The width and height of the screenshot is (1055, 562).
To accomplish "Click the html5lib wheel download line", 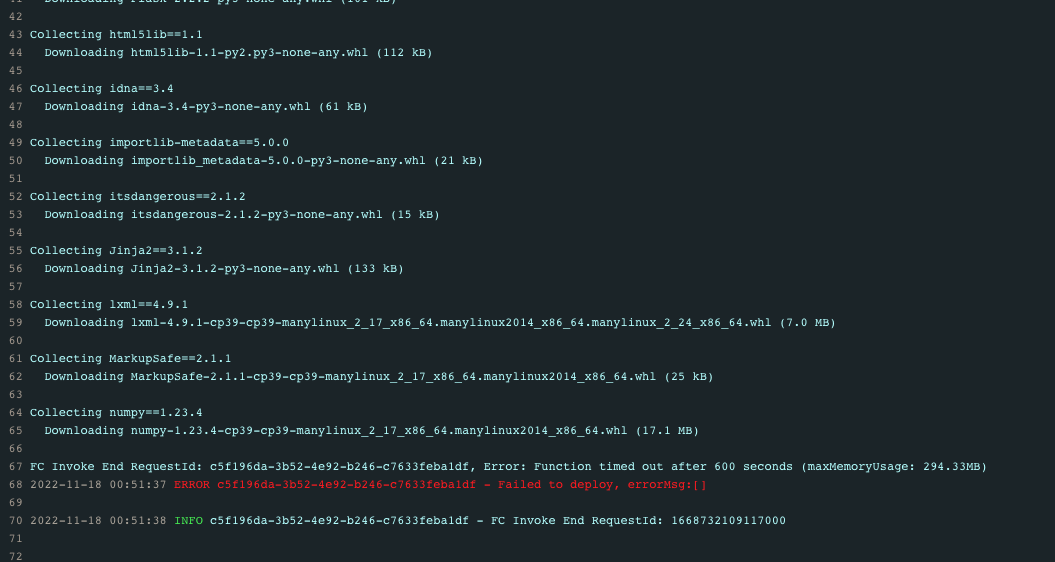I will (x=238, y=52).
